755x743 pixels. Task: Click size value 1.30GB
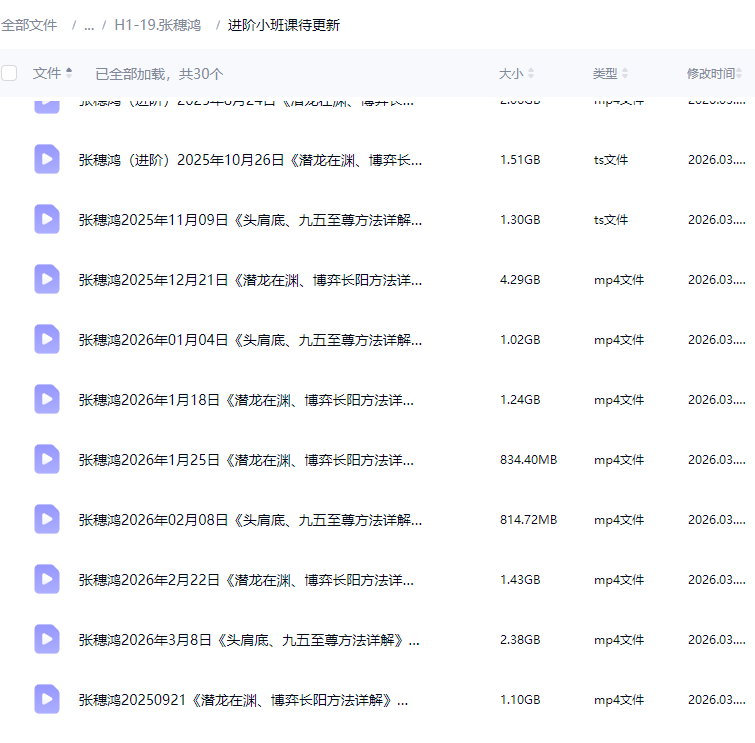[x=520, y=220]
